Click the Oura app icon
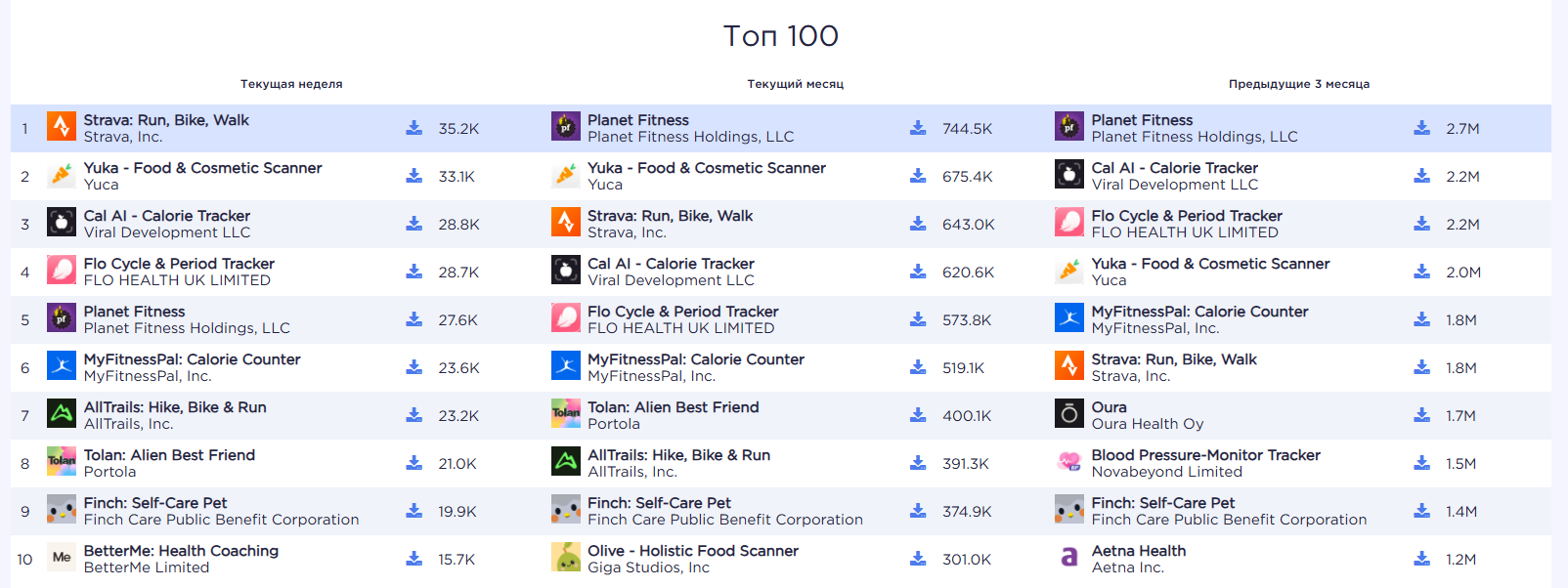 [1069, 414]
